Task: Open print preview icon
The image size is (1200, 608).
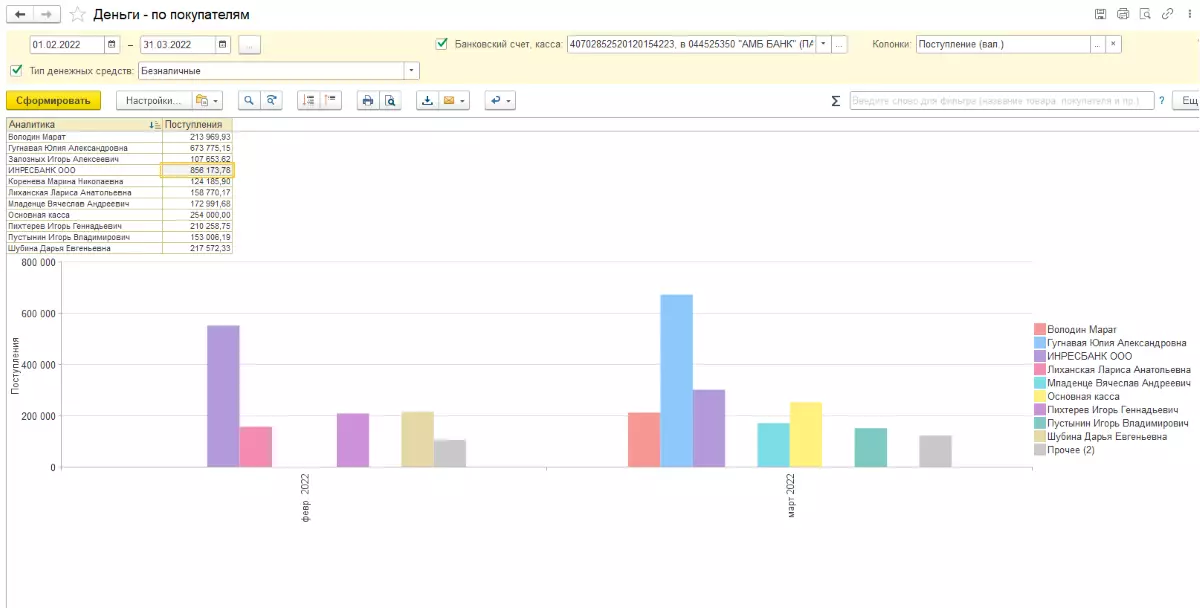Action: tap(391, 101)
